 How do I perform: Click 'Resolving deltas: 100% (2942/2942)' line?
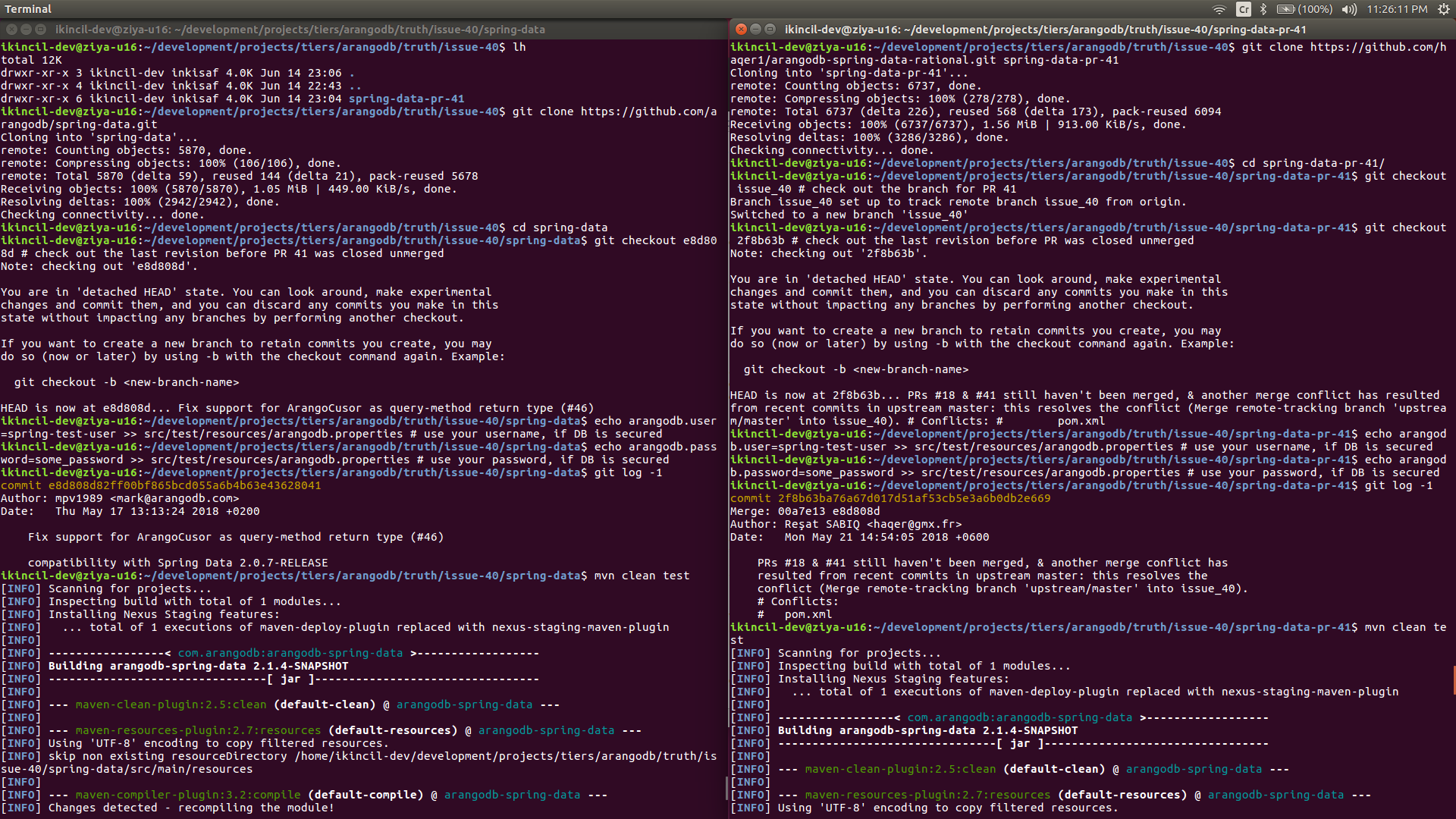point(140,202)
